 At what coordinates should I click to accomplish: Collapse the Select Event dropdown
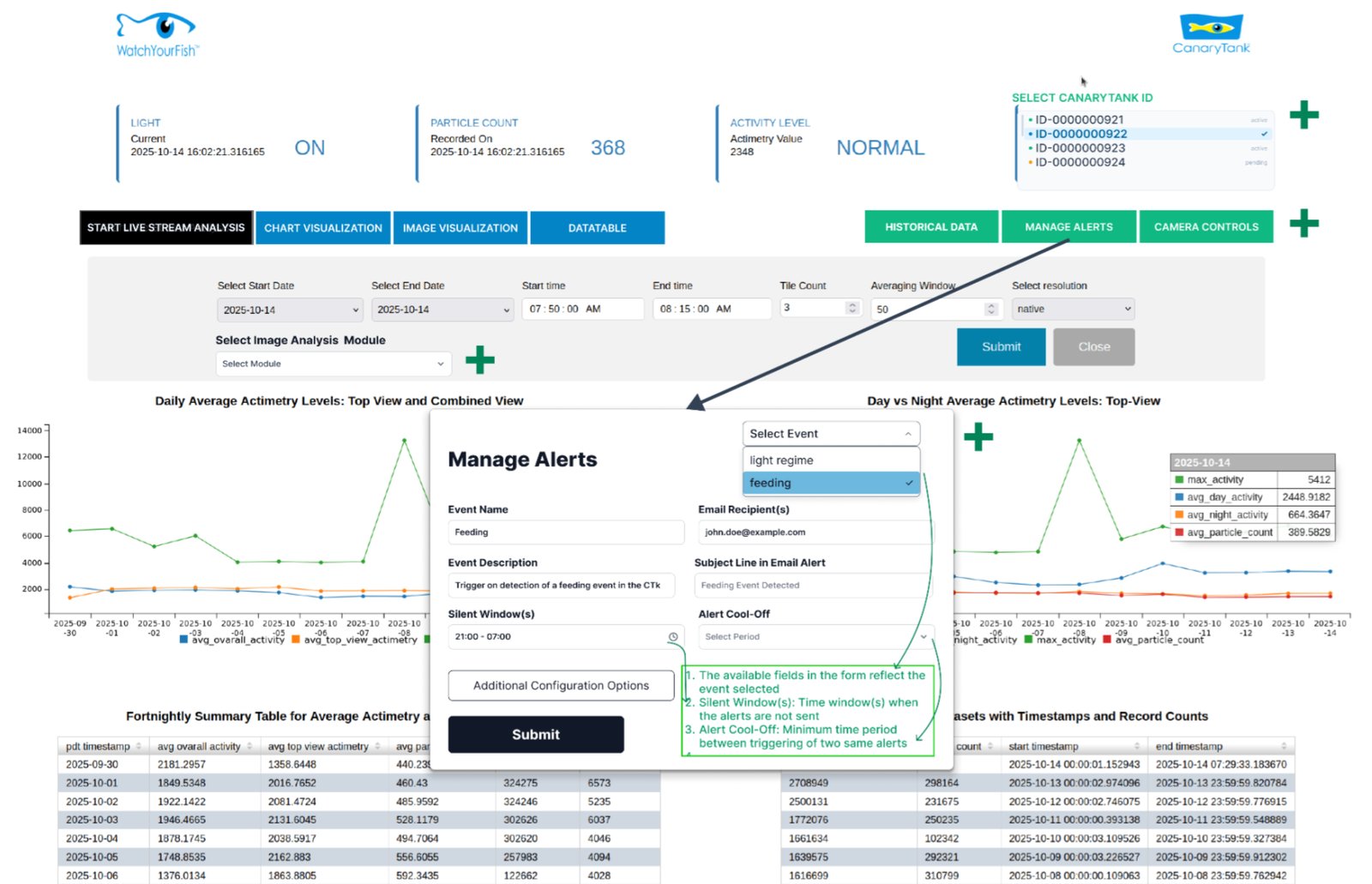831,434
